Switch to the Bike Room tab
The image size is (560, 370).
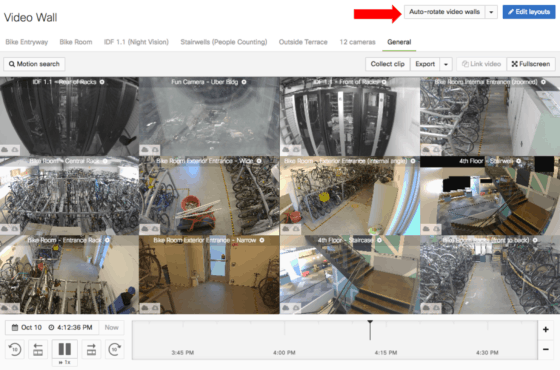76,42
